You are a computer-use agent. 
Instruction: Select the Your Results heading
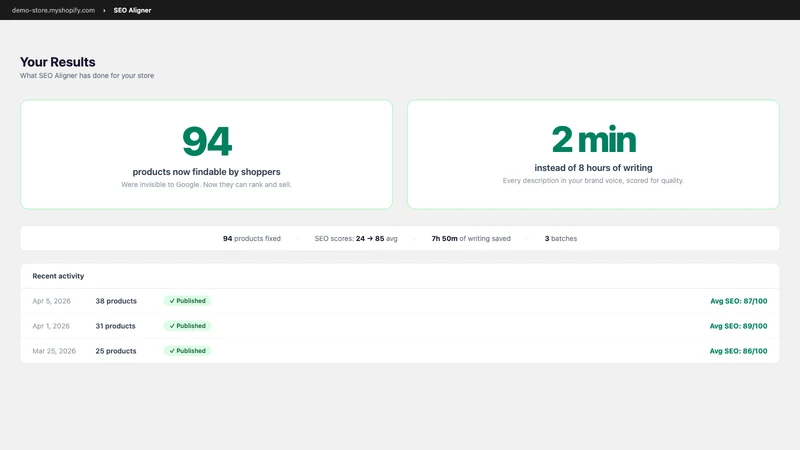pos(58,62)
